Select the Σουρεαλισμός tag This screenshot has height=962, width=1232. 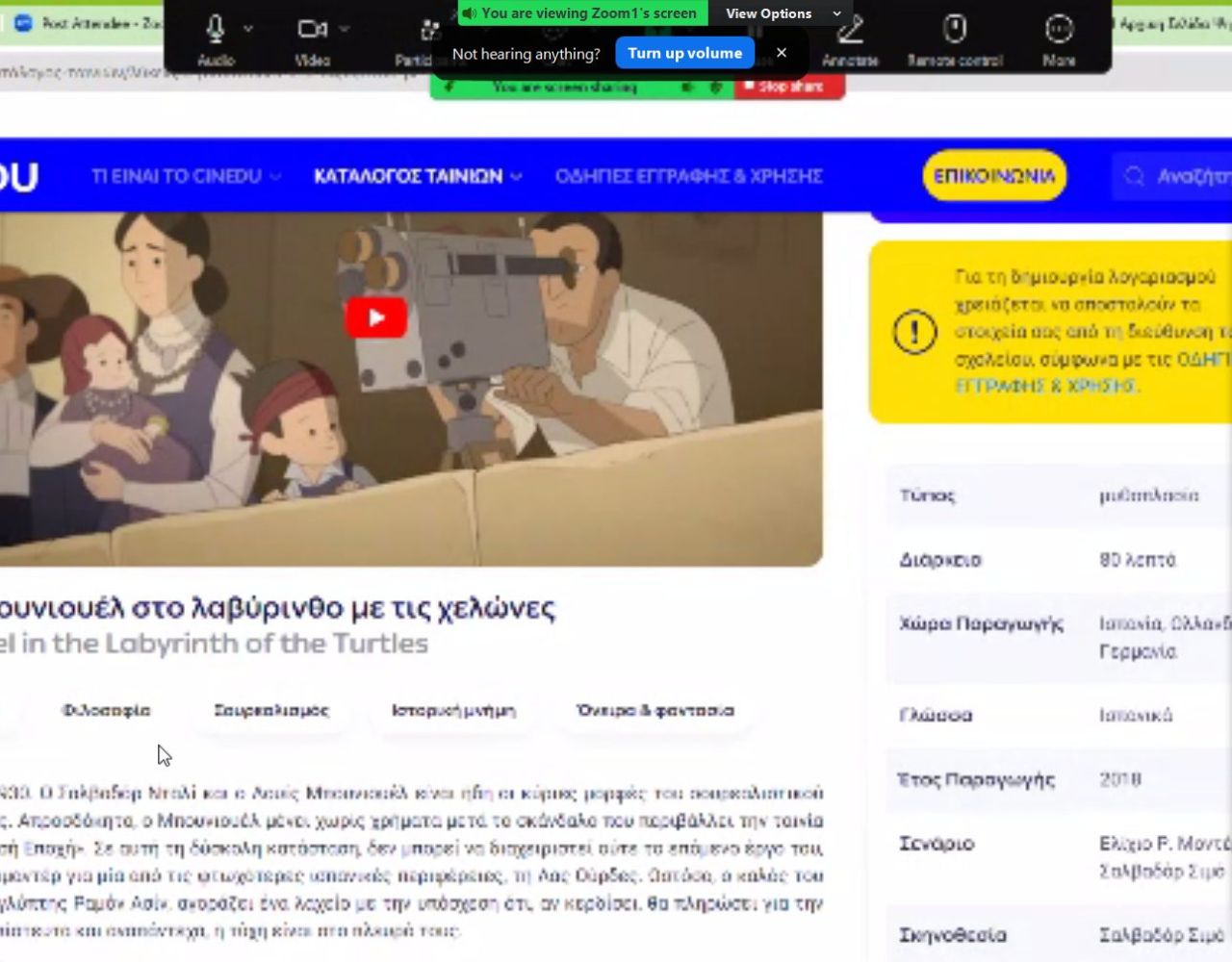pos(270,710)
